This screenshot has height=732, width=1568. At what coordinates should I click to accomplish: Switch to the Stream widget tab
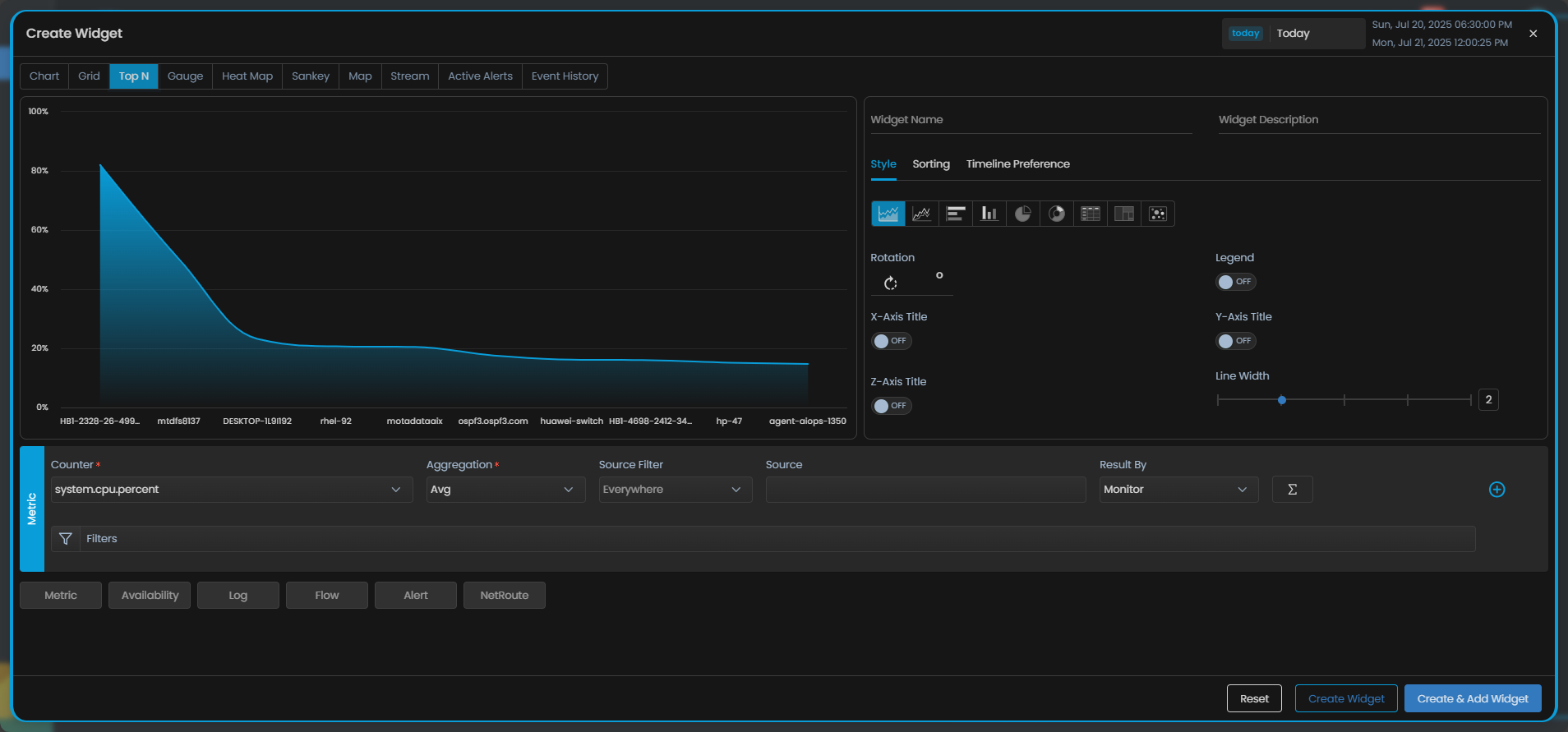tap(410, 76)
